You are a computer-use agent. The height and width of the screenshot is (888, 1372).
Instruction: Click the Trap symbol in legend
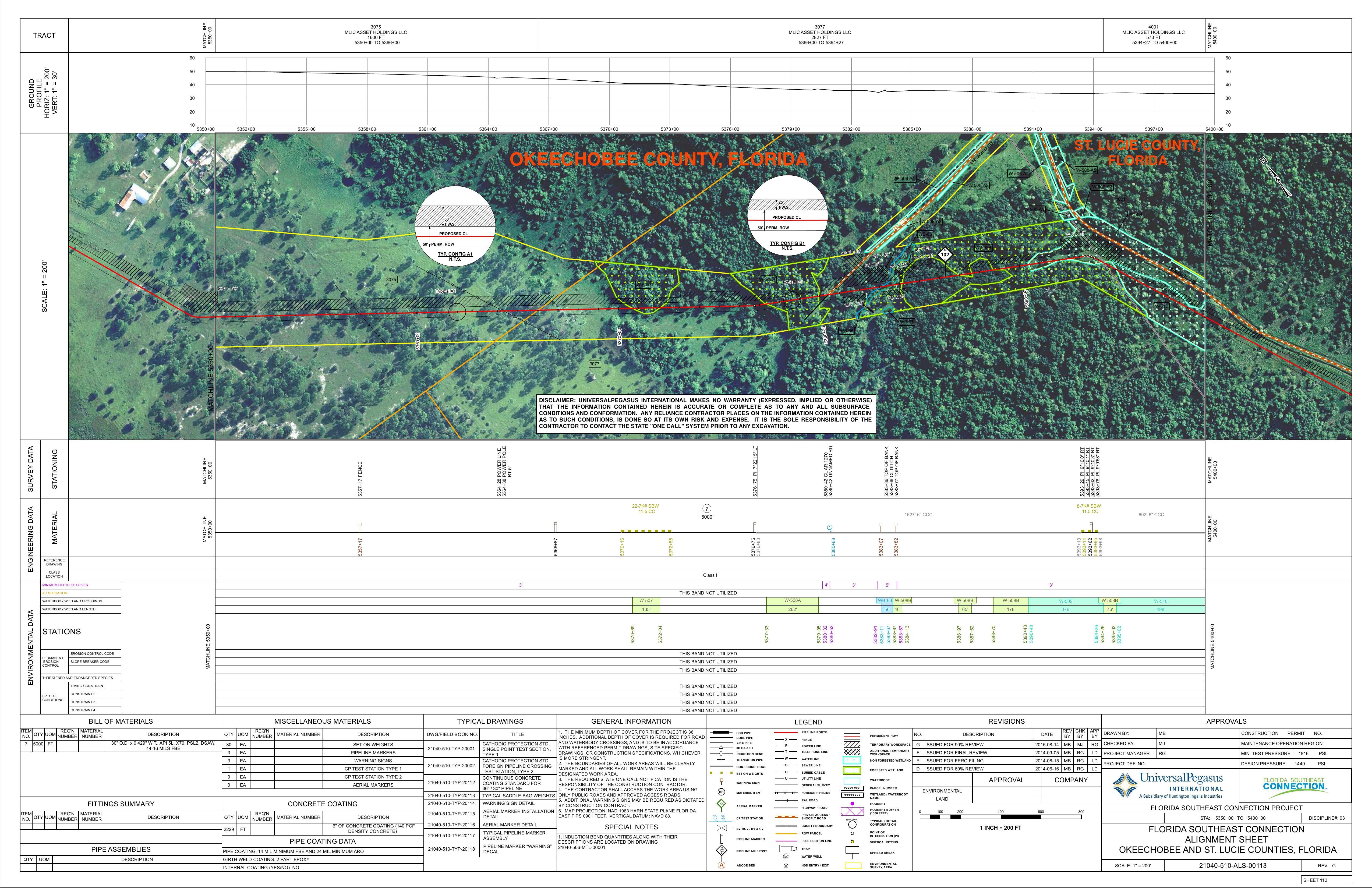point(788,849)
